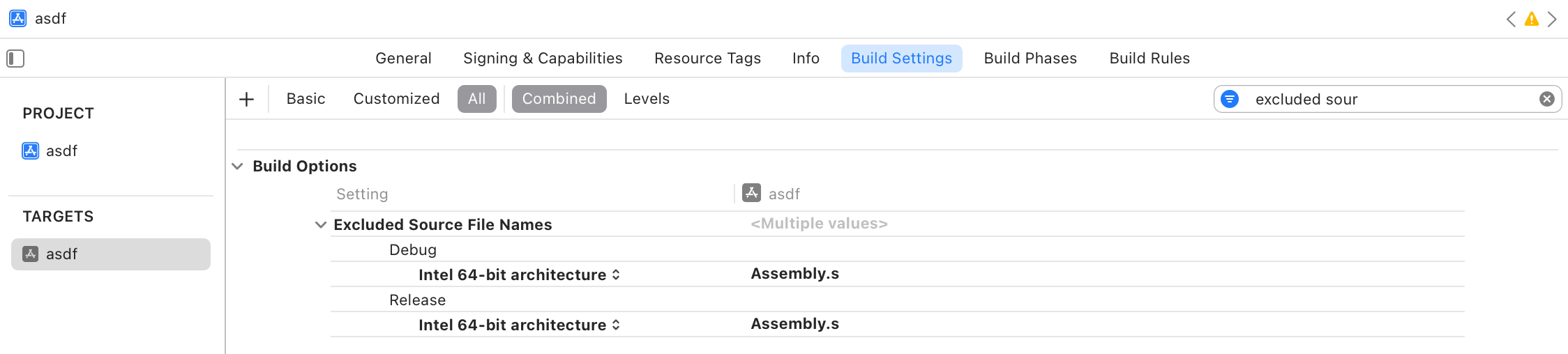Screen dimensions: 1568x354
Task: Click the asdf project icon in header
Action: [x=18, y=19]
